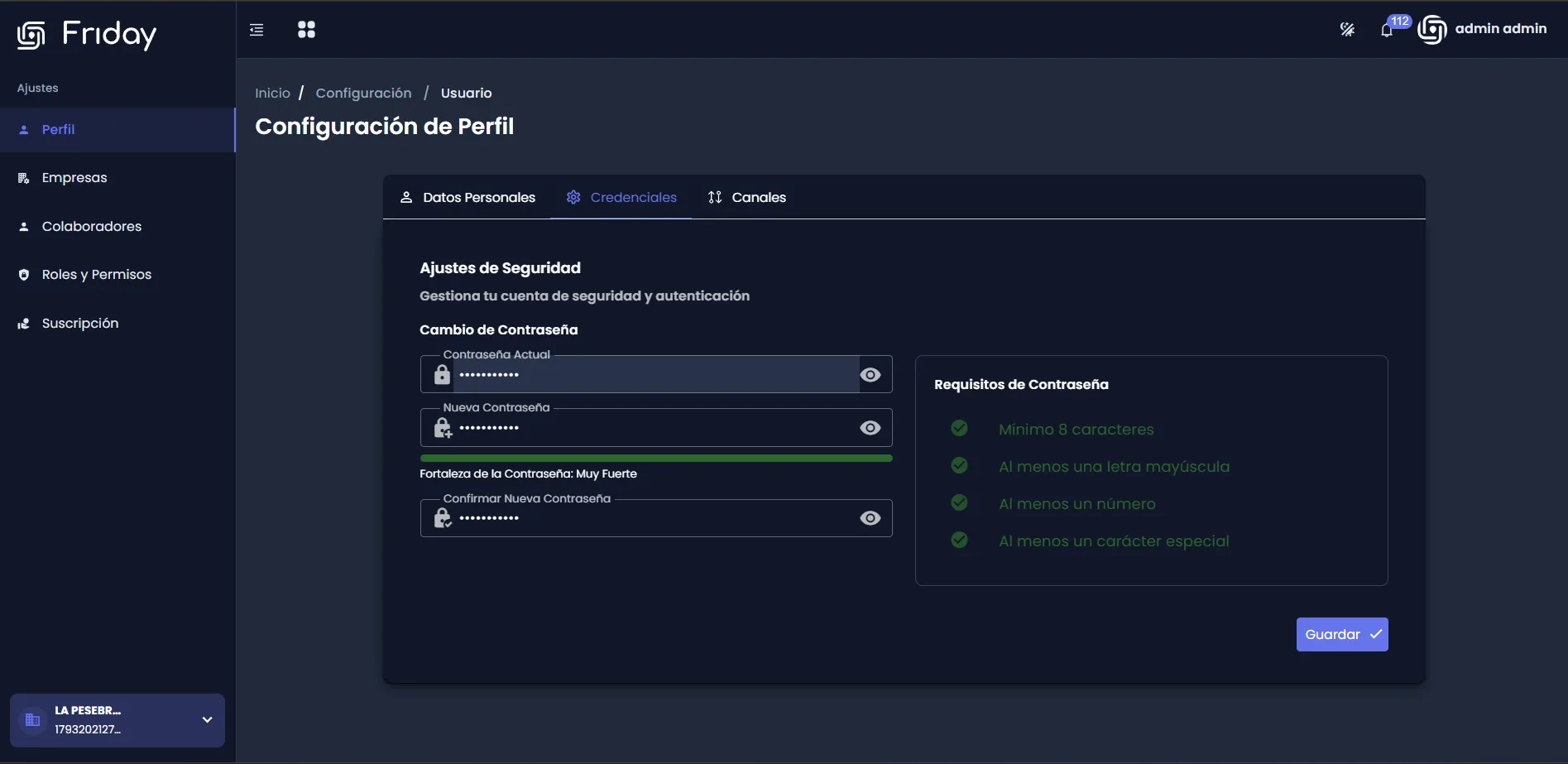Click the admin admin avatar icon

(x=1432, y=29)
